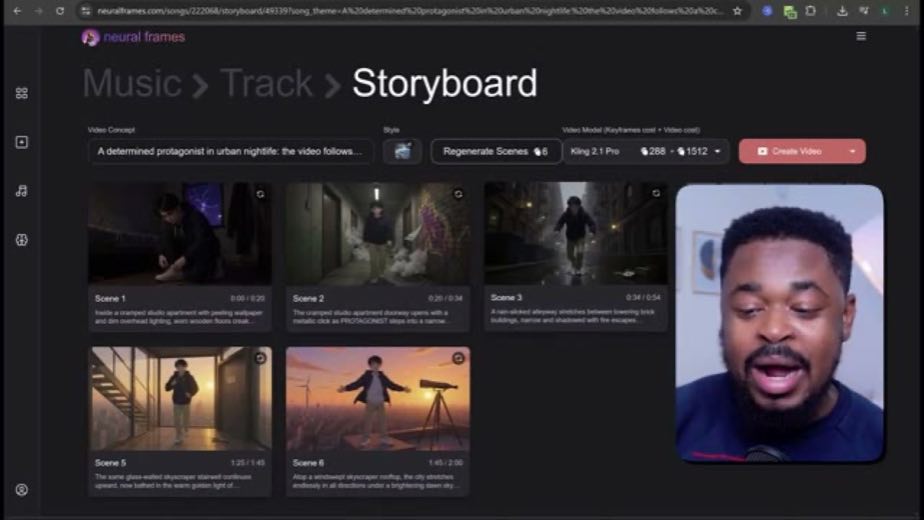Screen dimensions: 924x520
Task: Open Scene 2 hallway thumbnail
Action: (378, 233)
